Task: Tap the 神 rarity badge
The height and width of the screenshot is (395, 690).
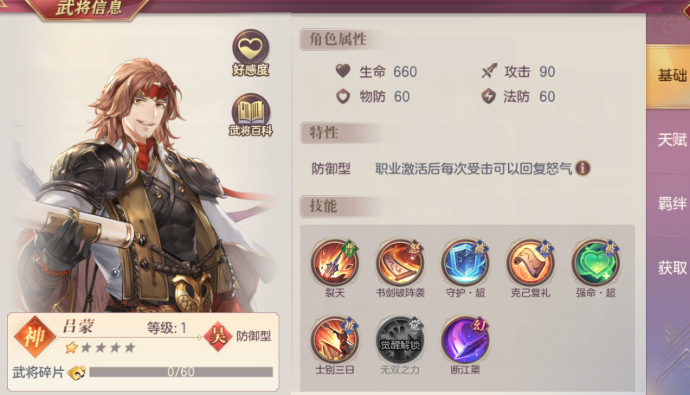Action: [35, 337]
